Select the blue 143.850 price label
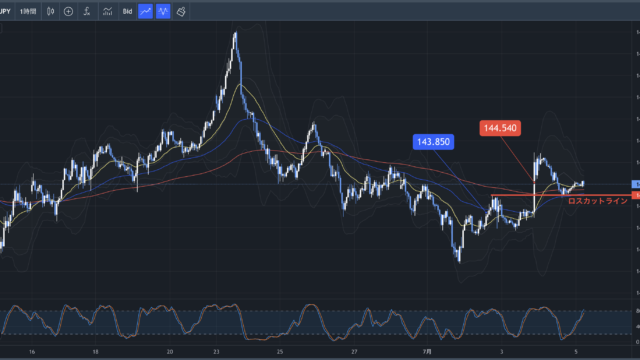This screenshot has width=640, height=360. point(433,142)
